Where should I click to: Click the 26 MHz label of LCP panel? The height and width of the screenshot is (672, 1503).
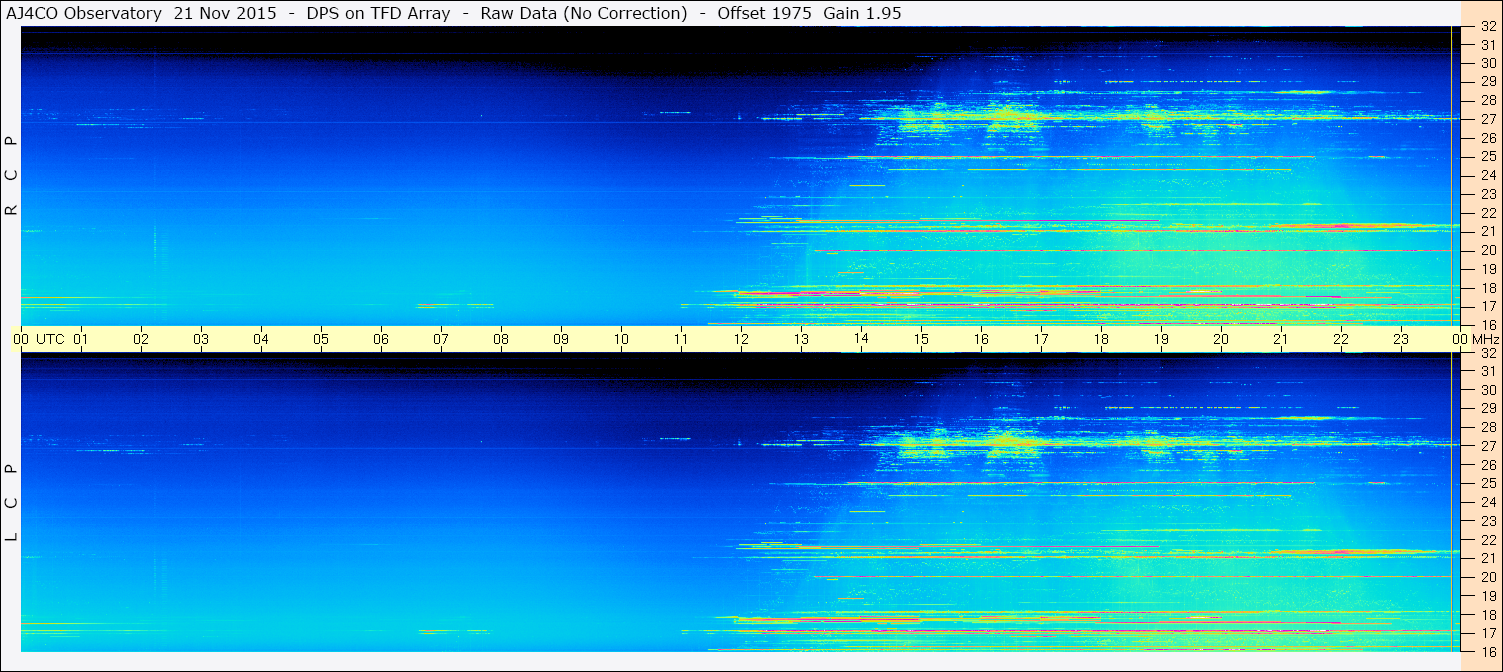click(x=1488, y=465)
